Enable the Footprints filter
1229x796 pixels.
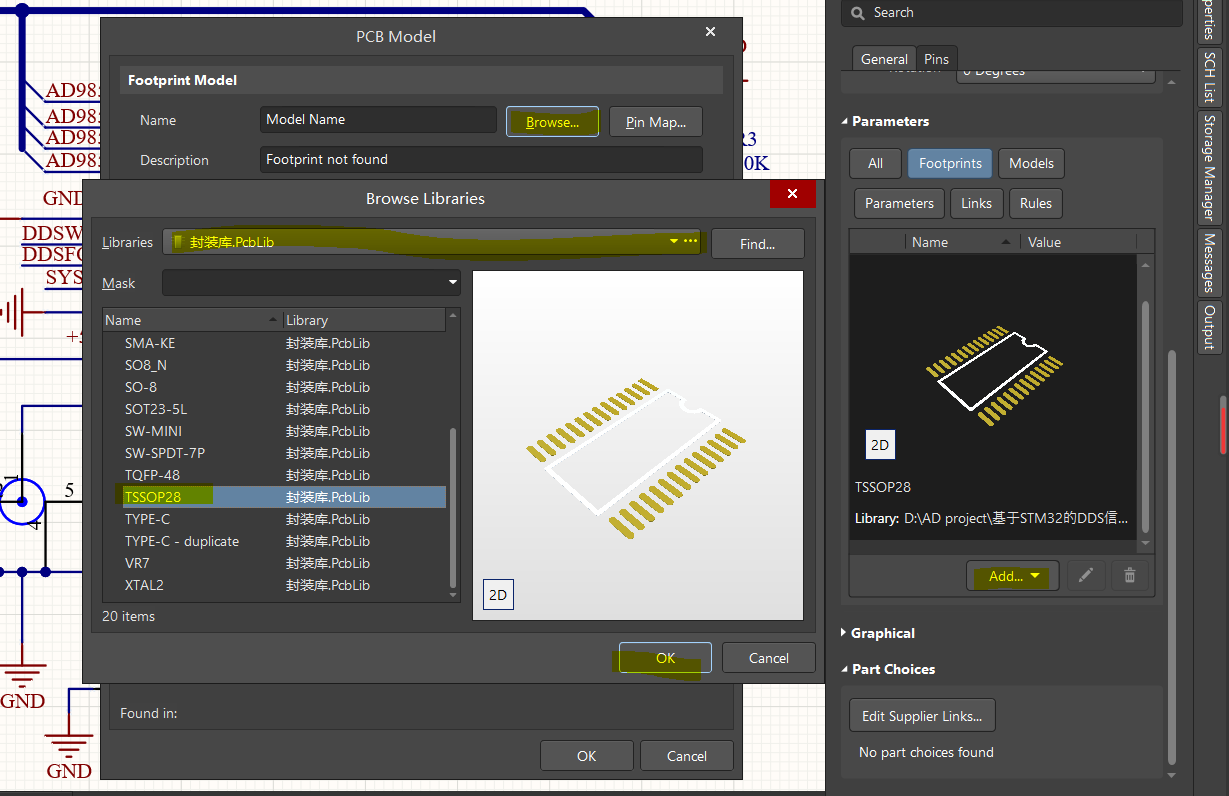click(x=949, y=163)
